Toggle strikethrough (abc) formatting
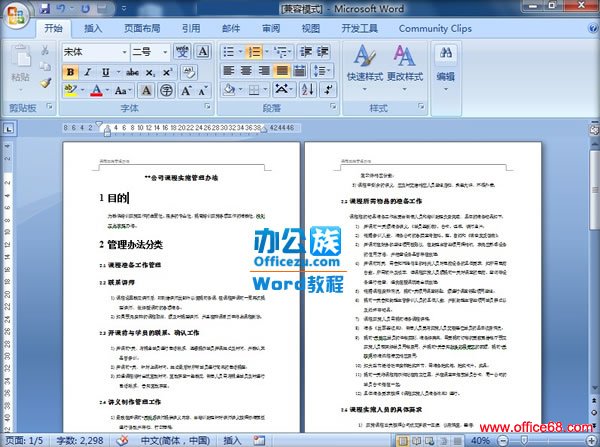600x447 pixels. (x=132, y=72)
